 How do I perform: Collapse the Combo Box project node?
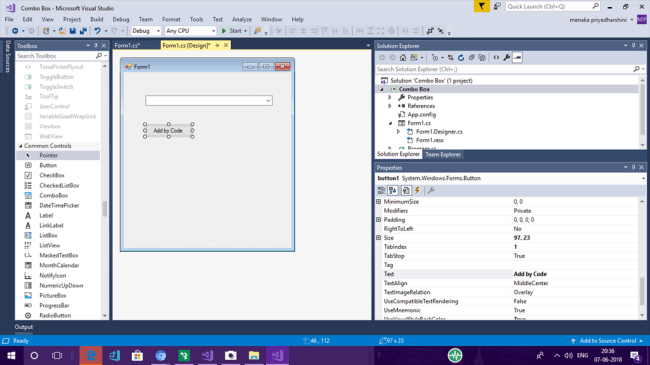(382, 89)
